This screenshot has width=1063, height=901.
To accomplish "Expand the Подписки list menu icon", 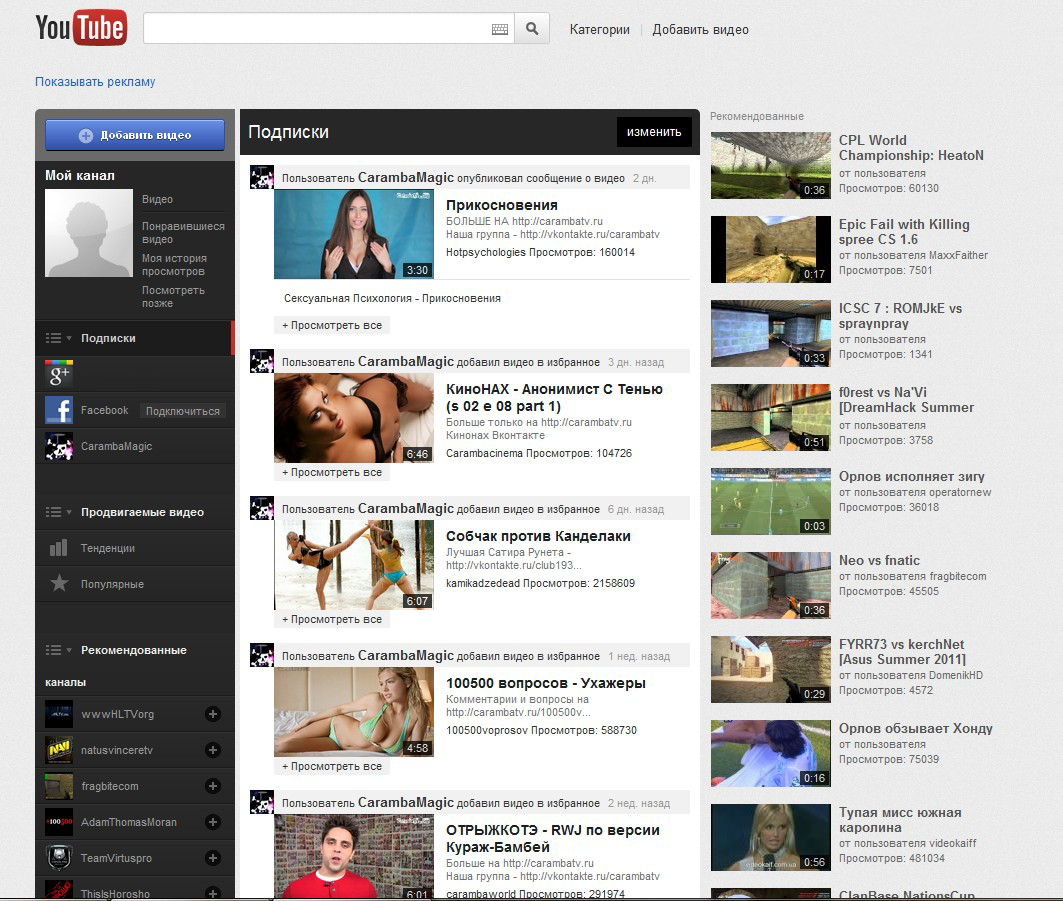I will tap(58, 338).
